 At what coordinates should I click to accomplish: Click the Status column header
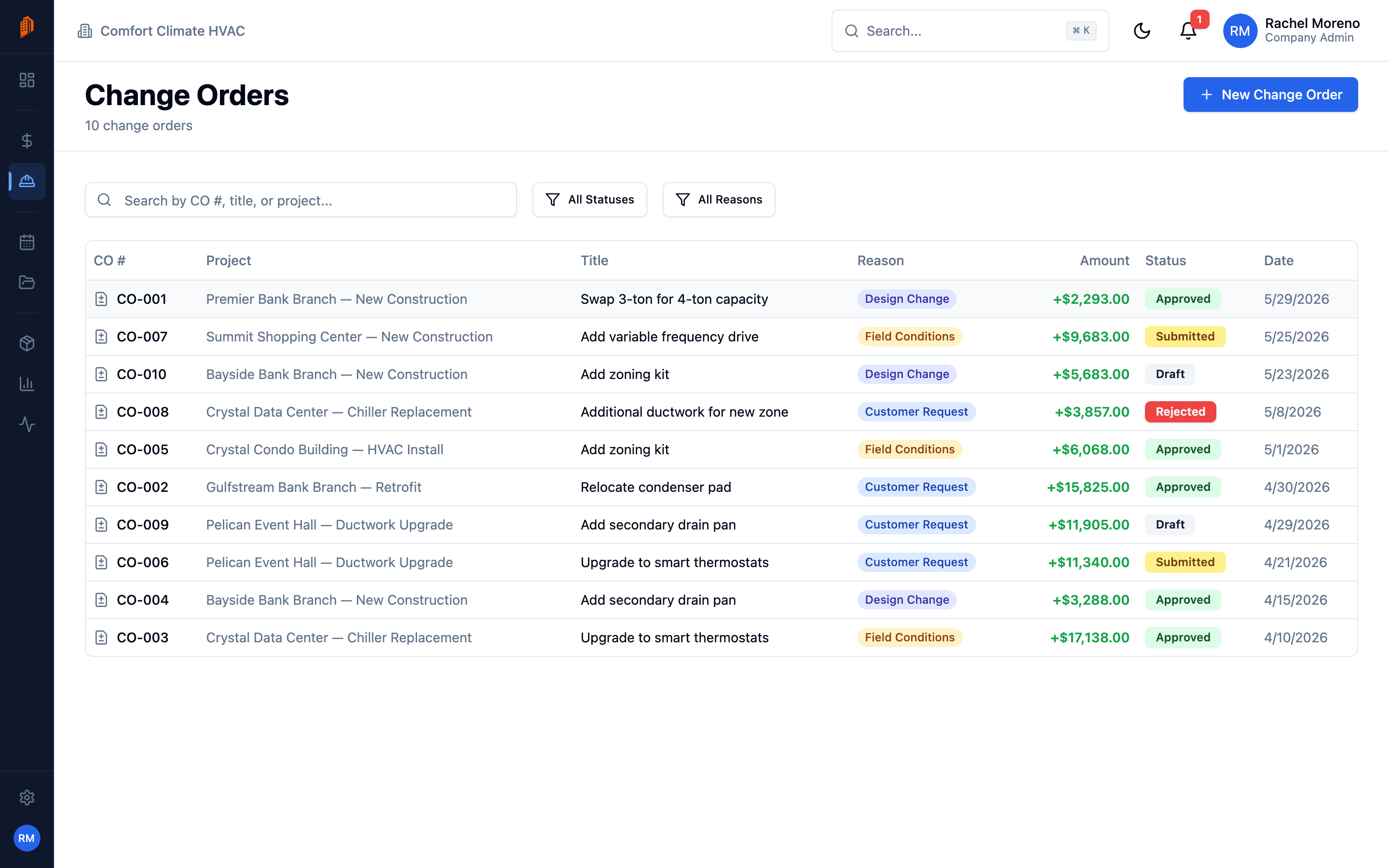1165,260
